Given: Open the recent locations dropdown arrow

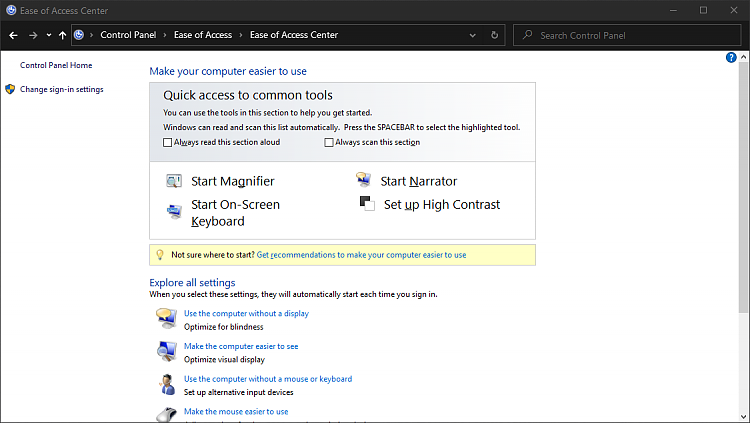Looking at the screenshot, I should click(49, 35).
